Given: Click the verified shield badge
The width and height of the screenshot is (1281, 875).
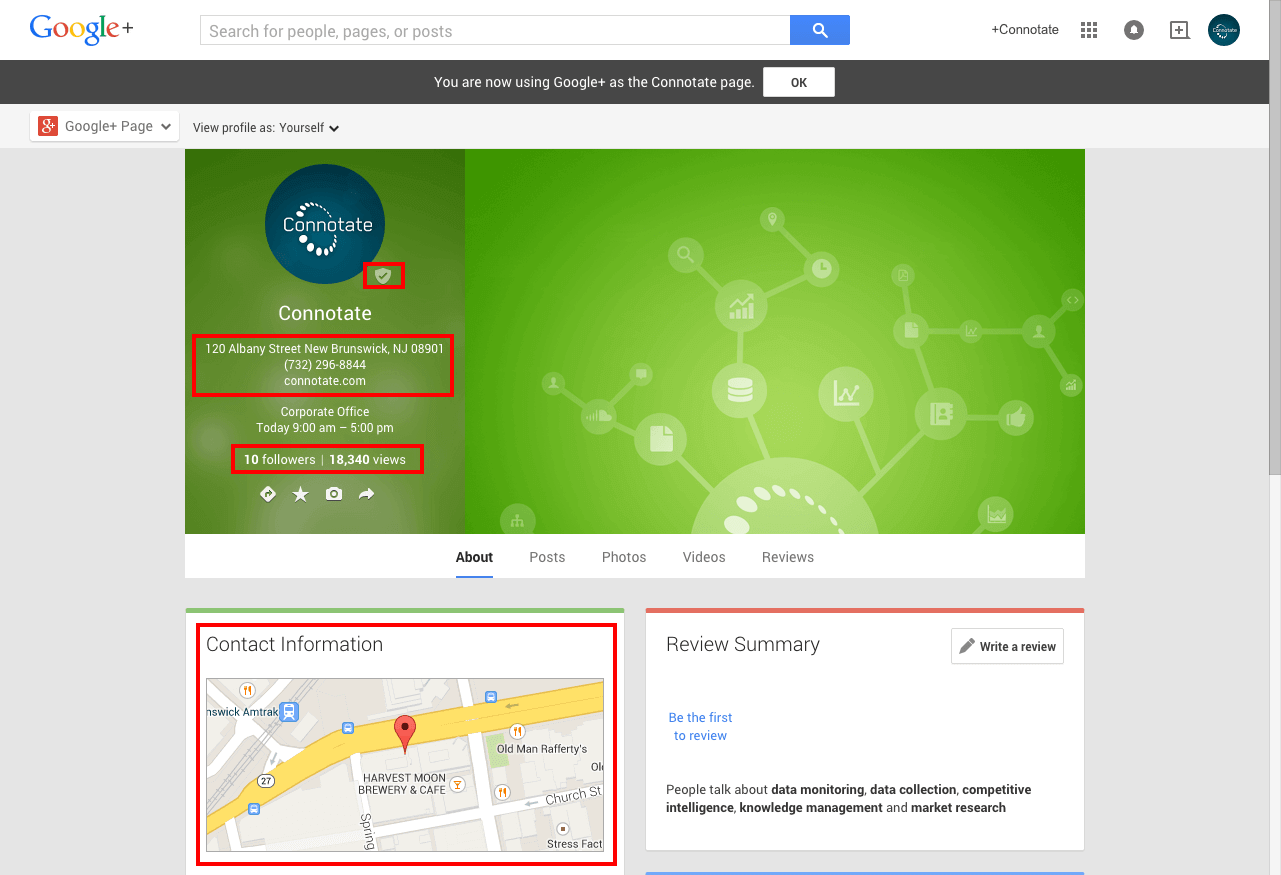Looking at the screenshot, I should click(383, 275).
